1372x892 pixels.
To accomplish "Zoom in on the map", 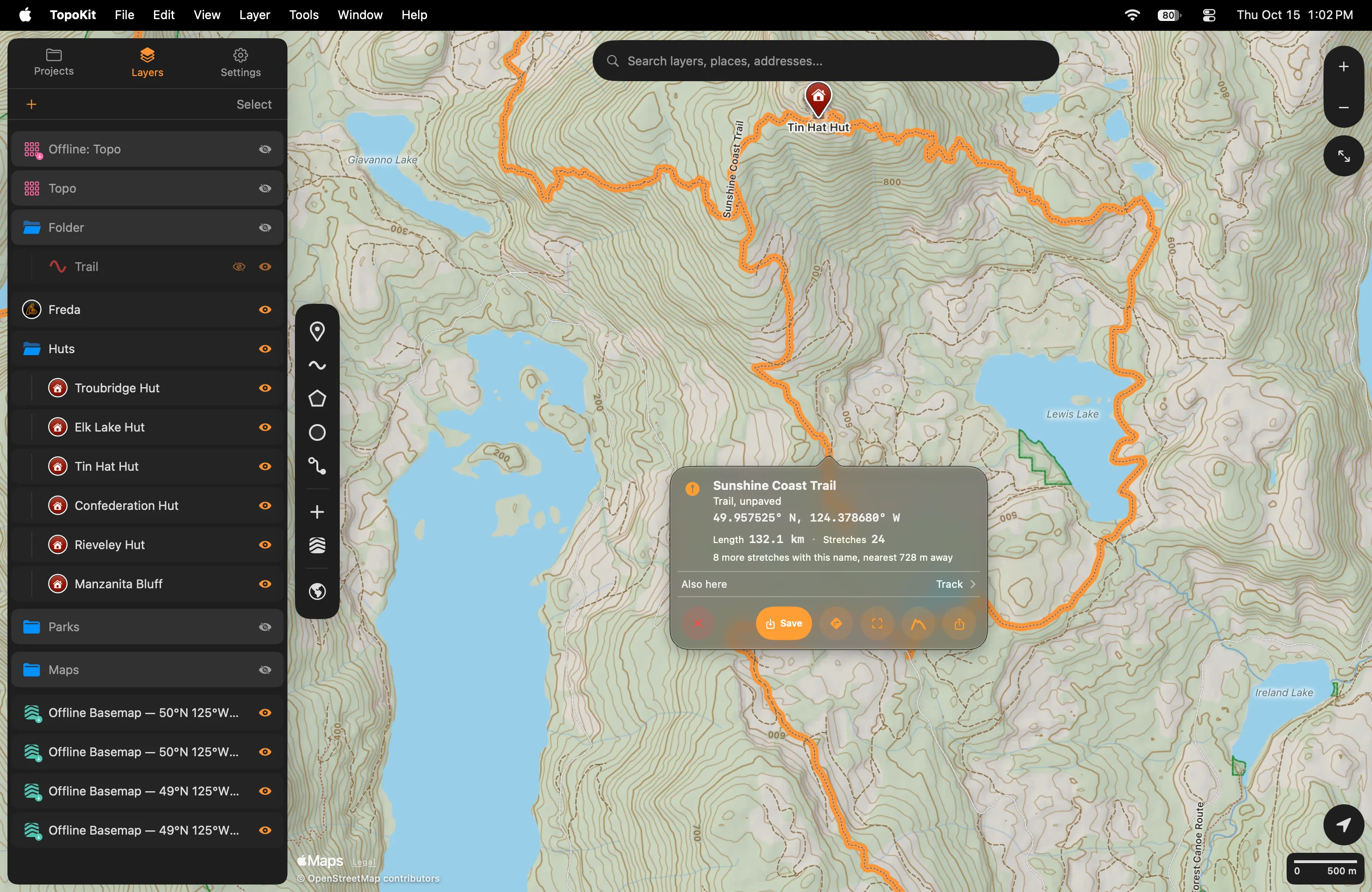I will click(x=1343, y=67).
